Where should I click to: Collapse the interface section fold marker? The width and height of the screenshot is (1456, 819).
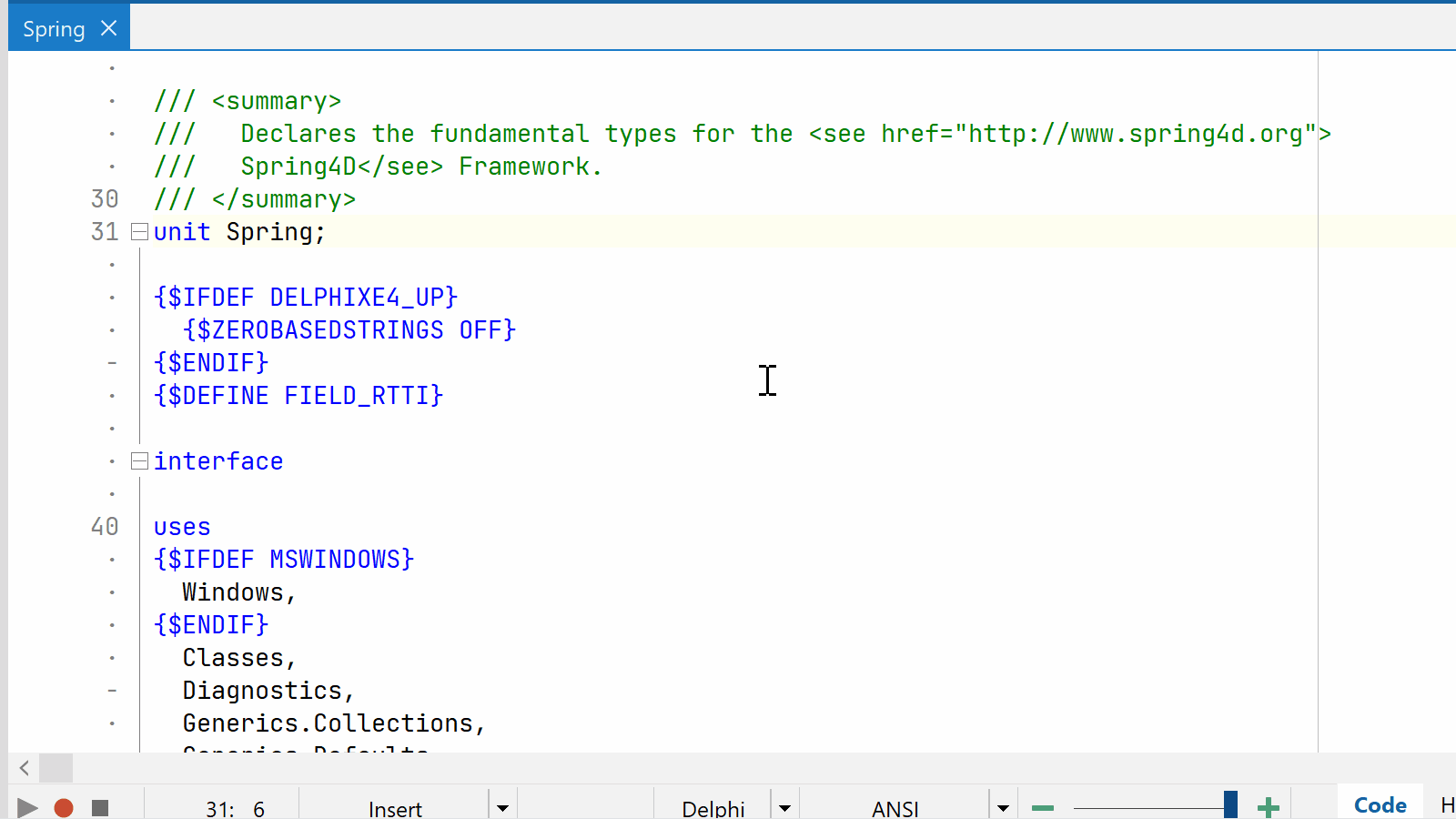(x=139, y=461)
